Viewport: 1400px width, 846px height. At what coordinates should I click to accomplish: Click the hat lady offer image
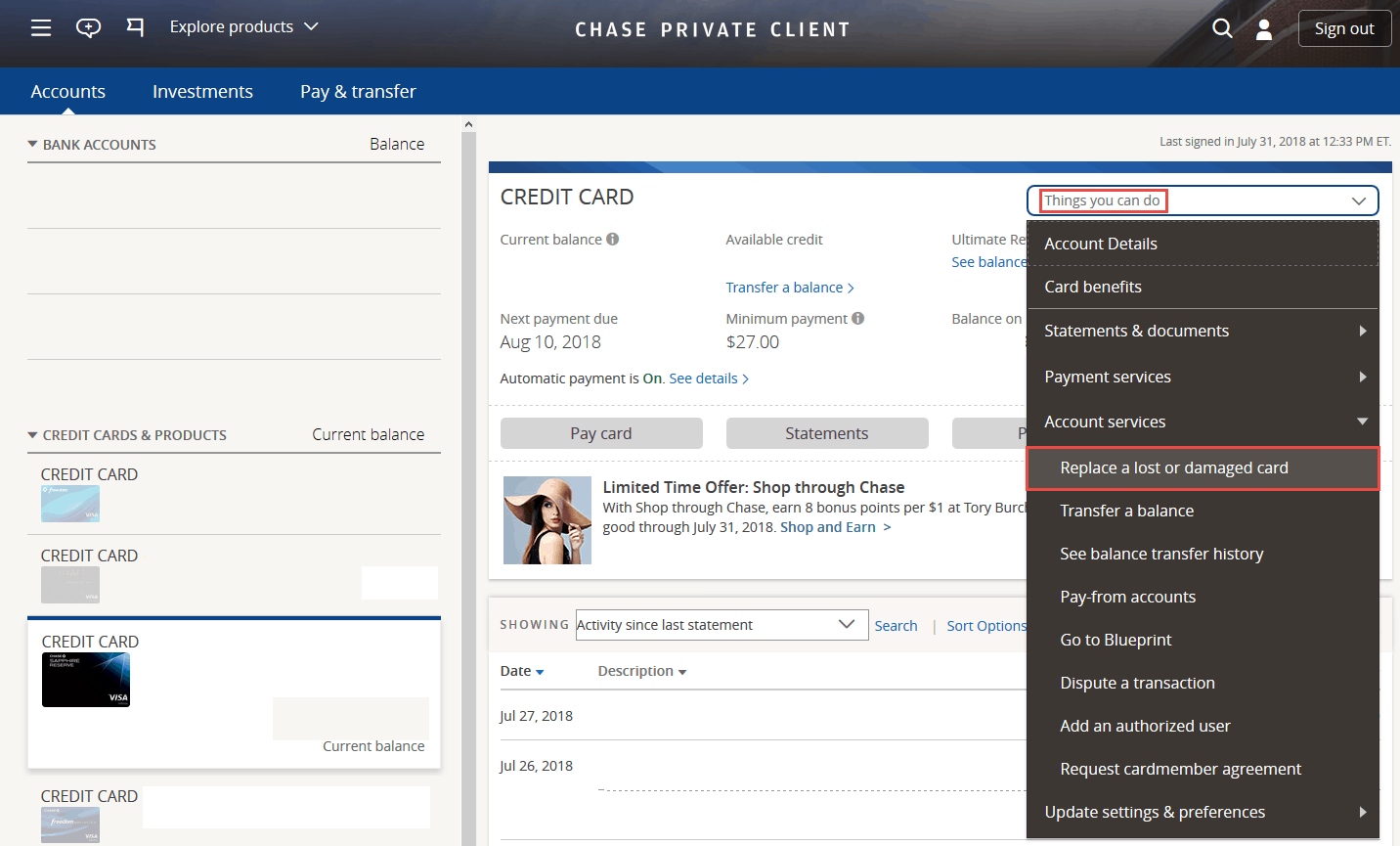(x=547, y=520)
